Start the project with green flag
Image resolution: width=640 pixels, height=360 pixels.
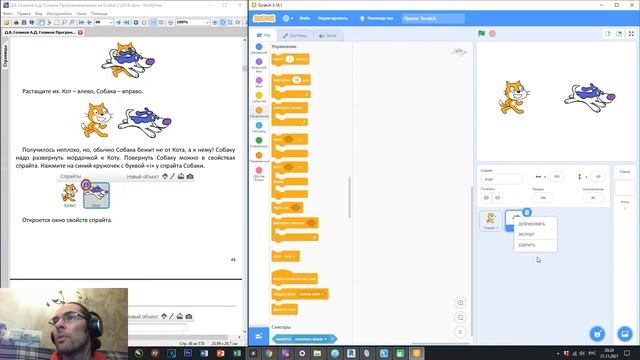pyautogui.click(x=482, y=33)
